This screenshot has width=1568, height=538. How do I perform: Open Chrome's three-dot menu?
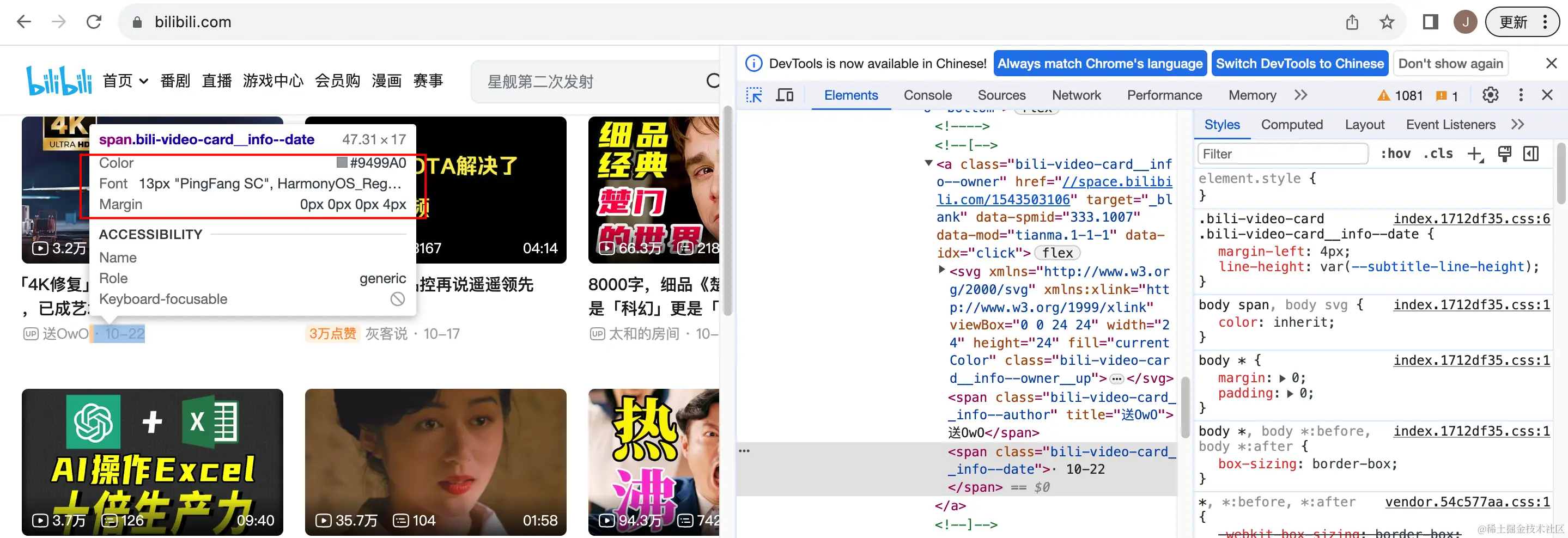1545,22
